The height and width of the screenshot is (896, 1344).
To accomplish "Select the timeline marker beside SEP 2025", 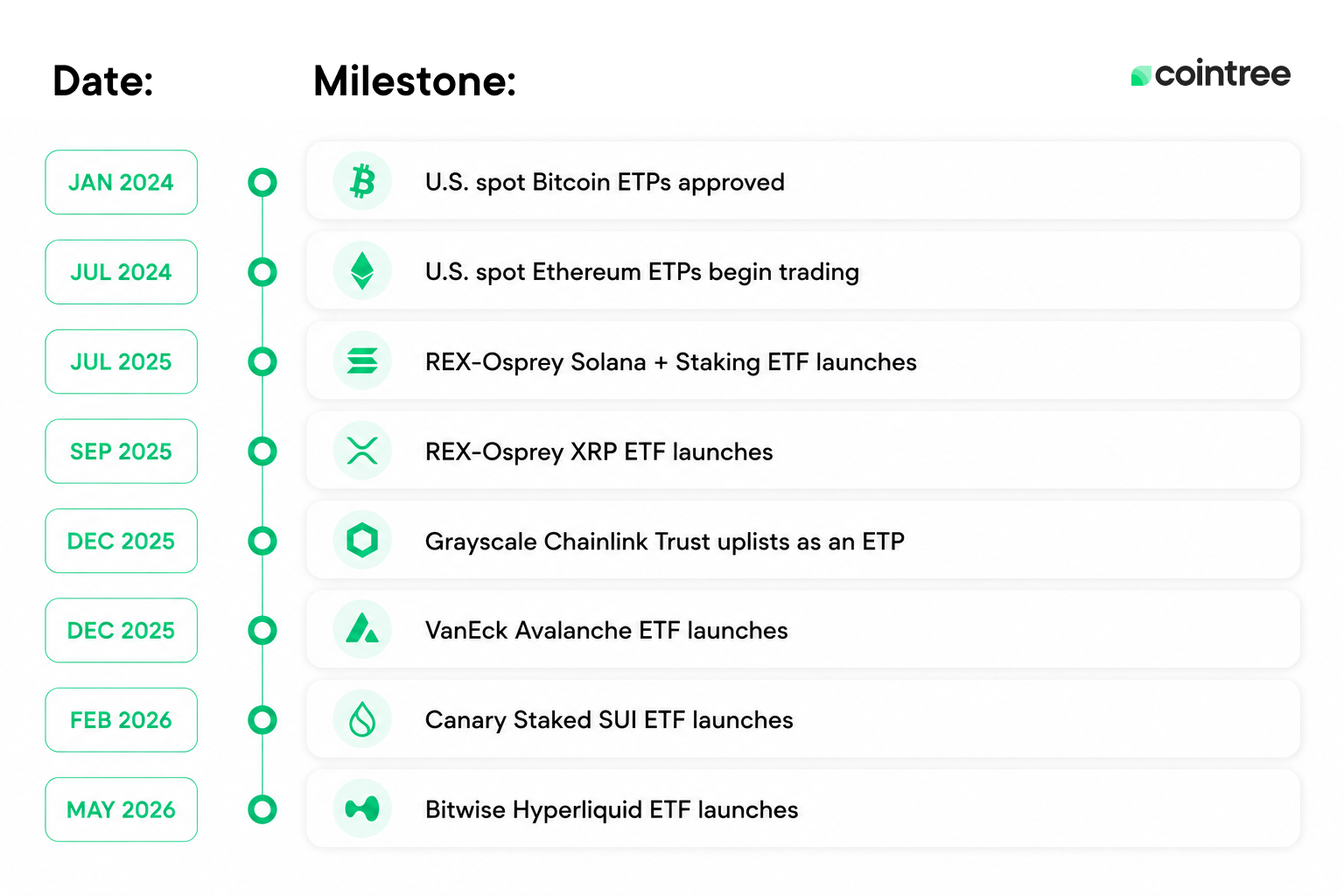I will coord(262,451).
